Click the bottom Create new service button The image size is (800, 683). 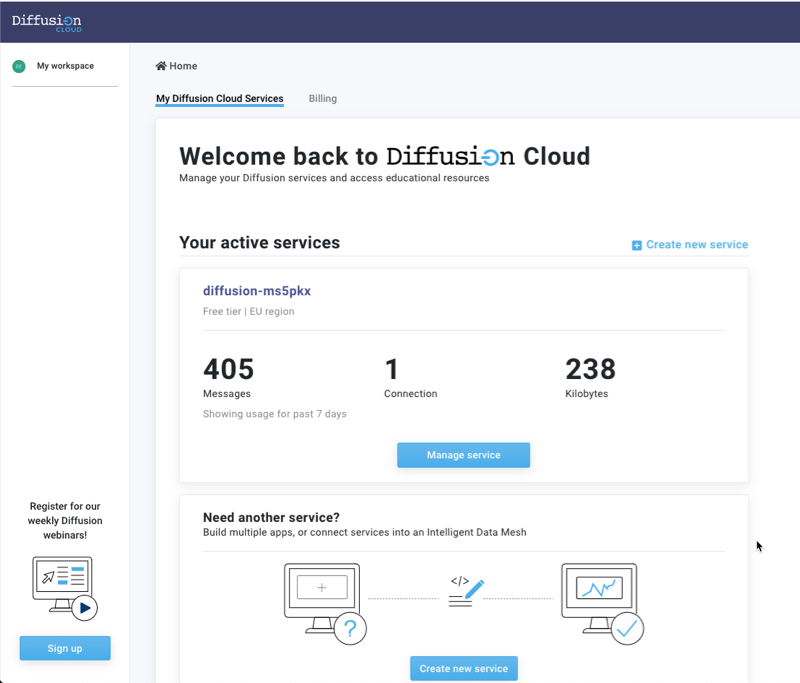pos(463,668)
